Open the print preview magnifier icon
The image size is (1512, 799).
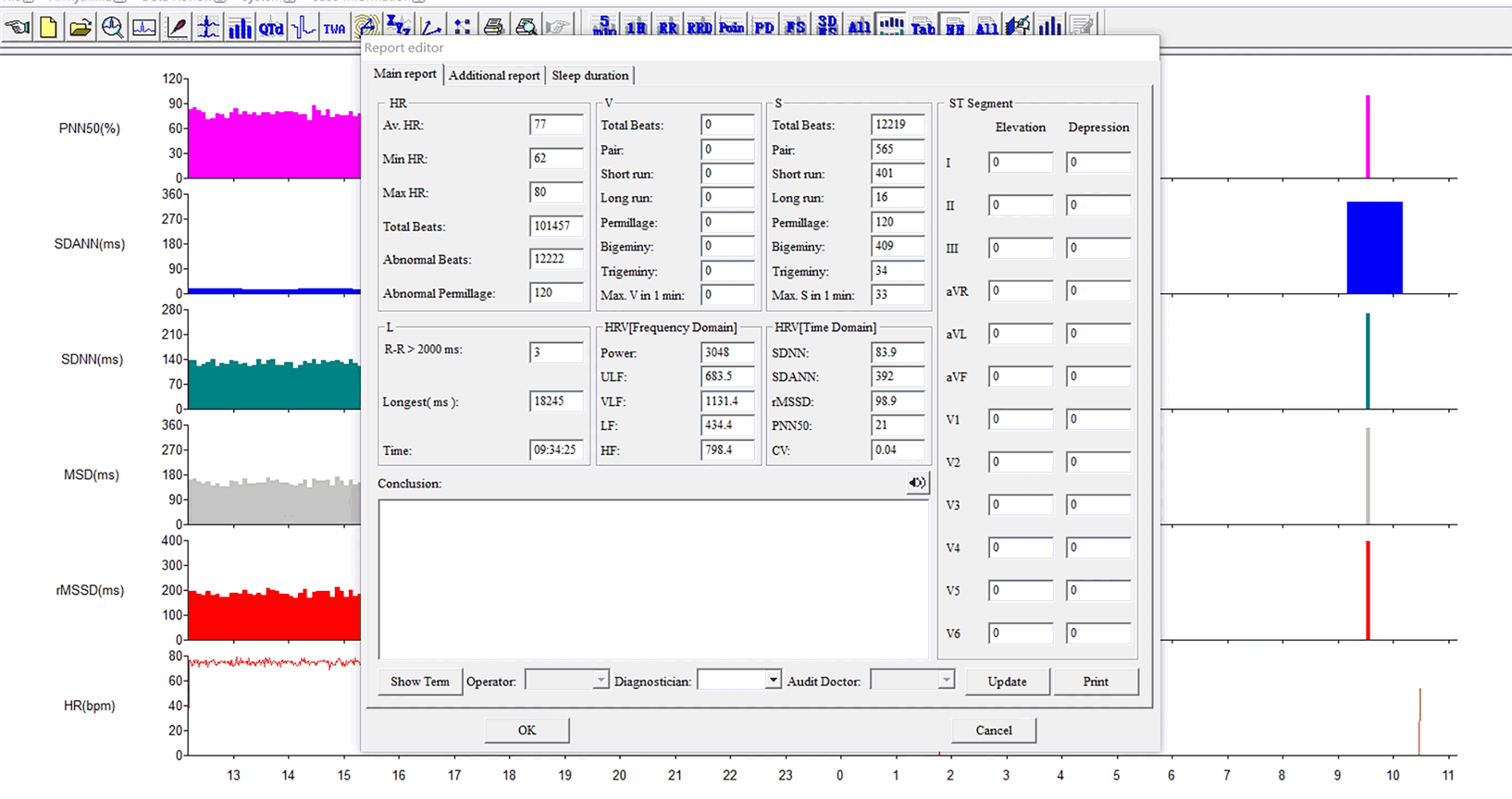526,27
